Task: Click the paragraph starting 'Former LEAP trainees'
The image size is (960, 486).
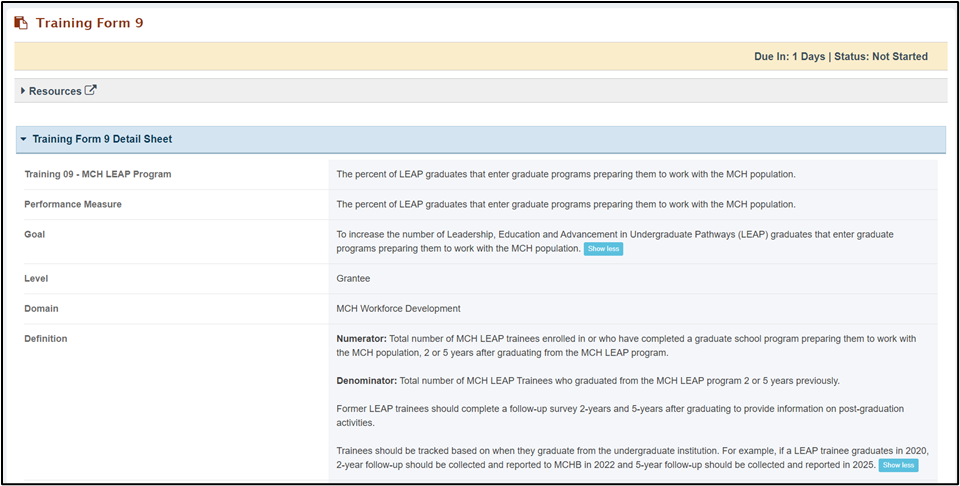Action: (620, 416)
